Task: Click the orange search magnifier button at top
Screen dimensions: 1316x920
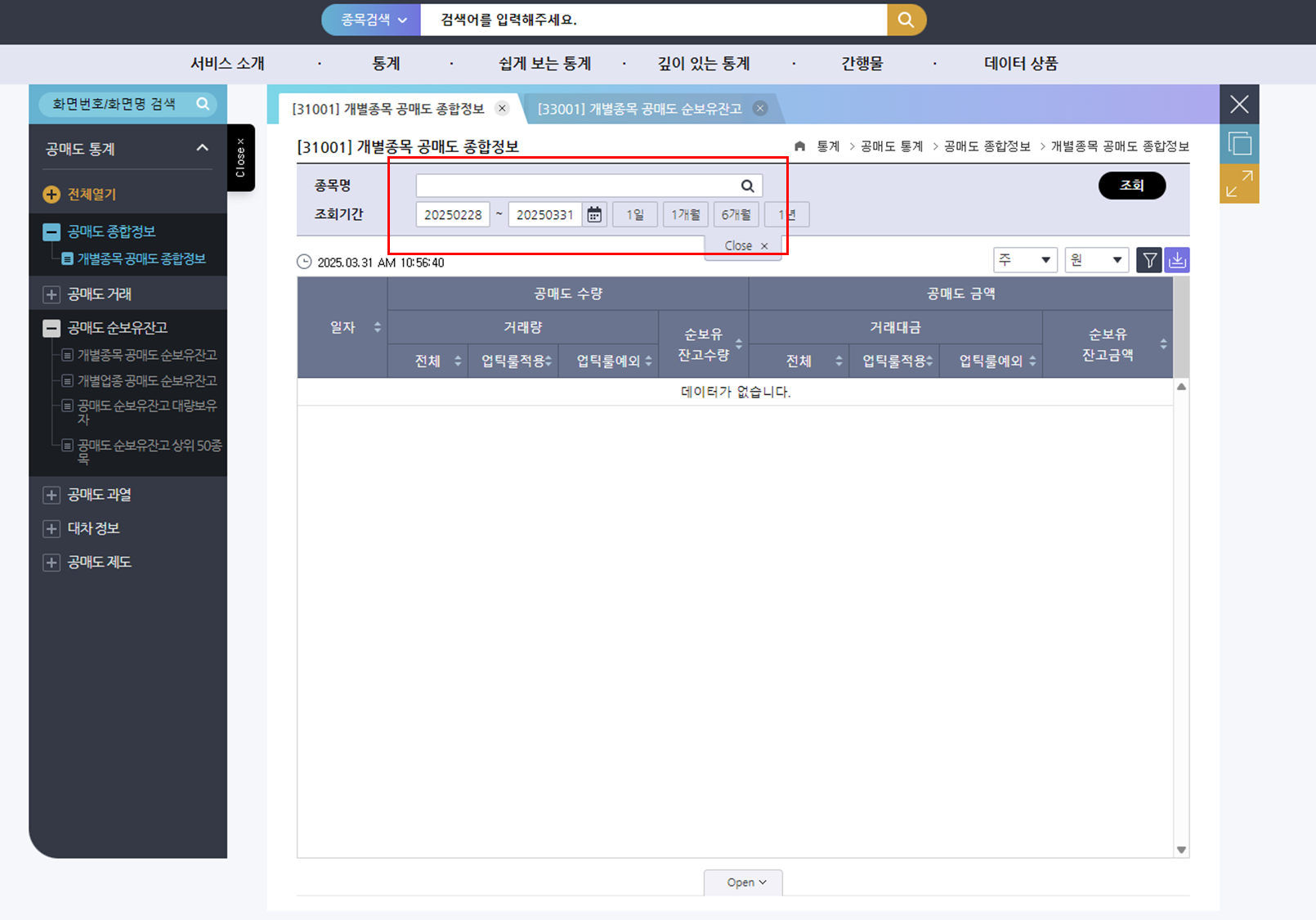Action: tap(906, 20)
